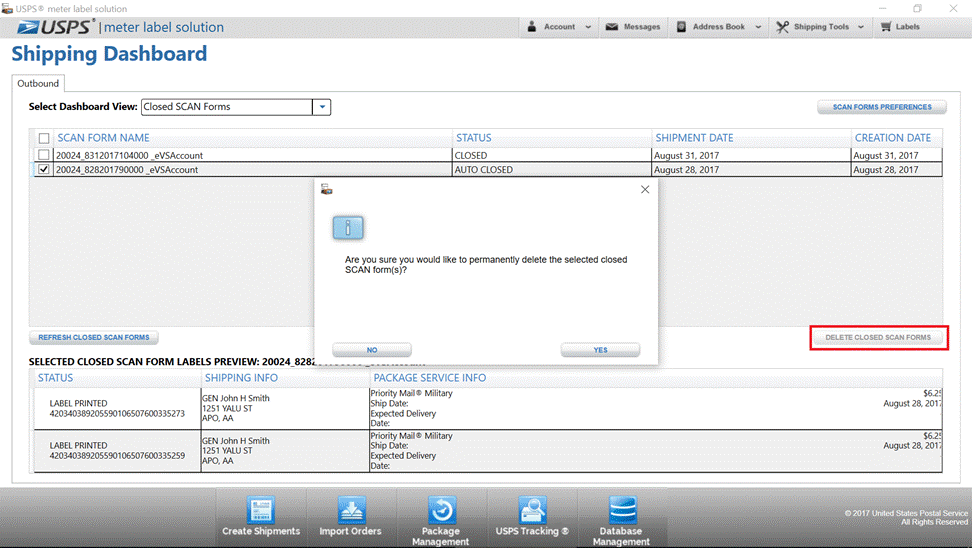Viewport: 972px width, 548px height.
Task: Click August 31, 2017 shipment date cell
Action: 751,156
